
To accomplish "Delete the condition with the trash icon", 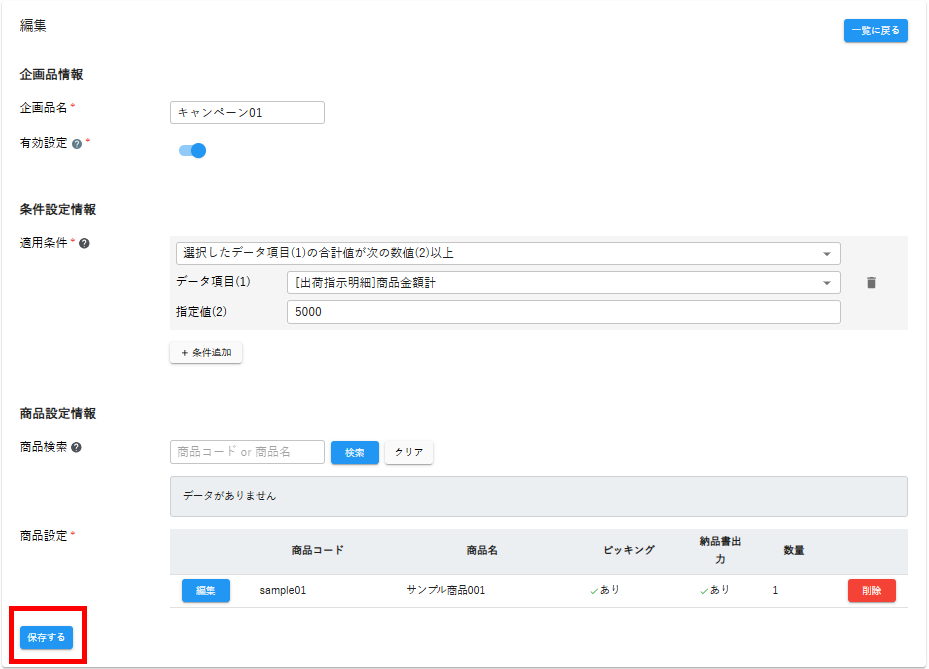I will tap(871, 283).
